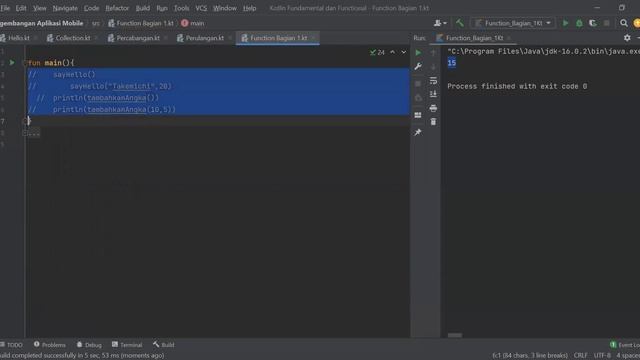Viewport: 640px width, 360px height.
Task: Open Search Everywhere magnifier icon
Action: (x=624, y=23)
